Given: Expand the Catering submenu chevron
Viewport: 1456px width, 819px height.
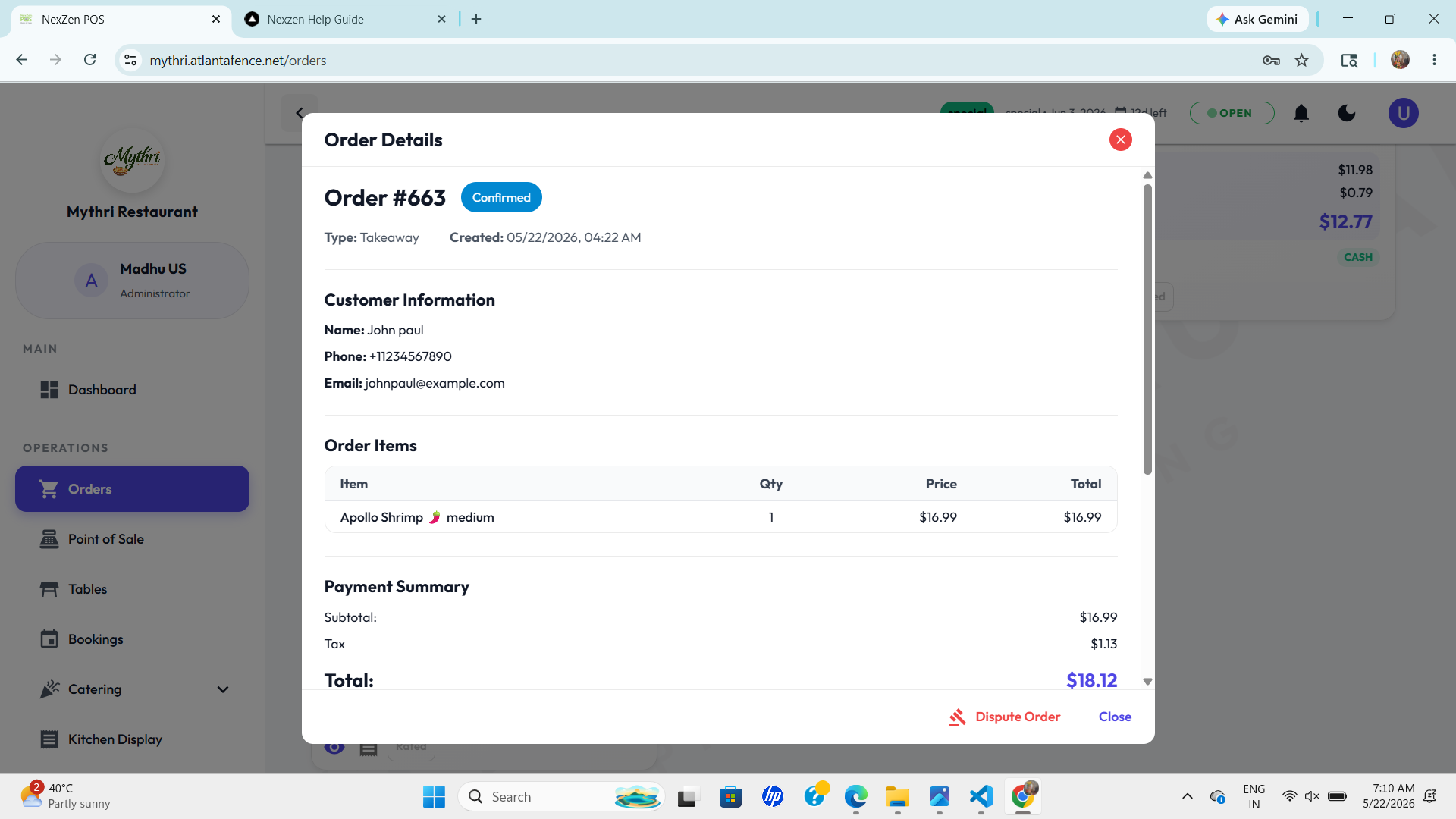Looking at the screenshot, I should (x=223, y=689).
